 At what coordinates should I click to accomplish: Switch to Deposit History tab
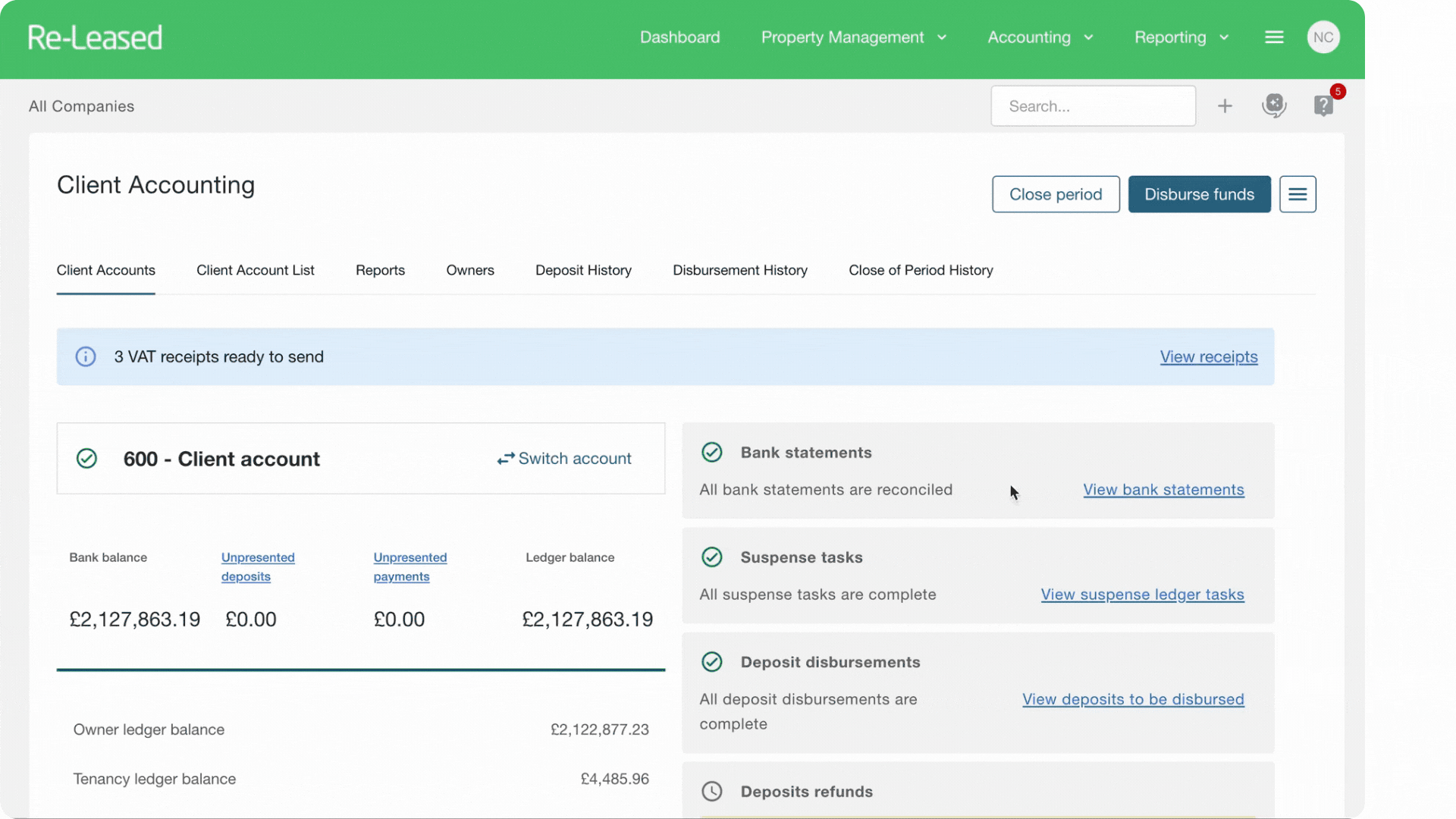[x=584, y=271]
